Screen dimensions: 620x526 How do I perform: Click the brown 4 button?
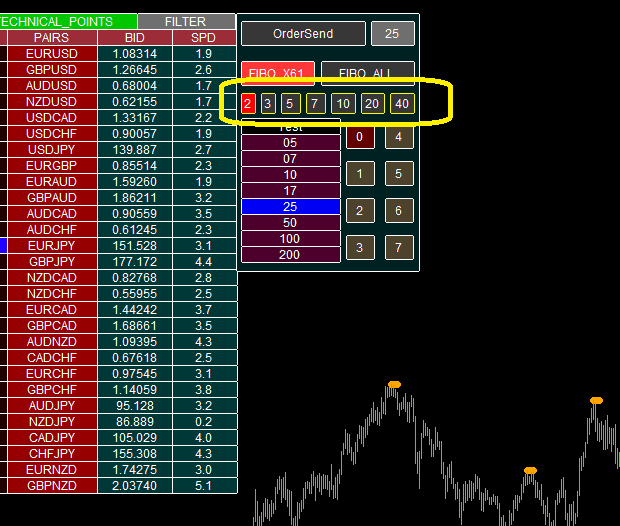399,137
